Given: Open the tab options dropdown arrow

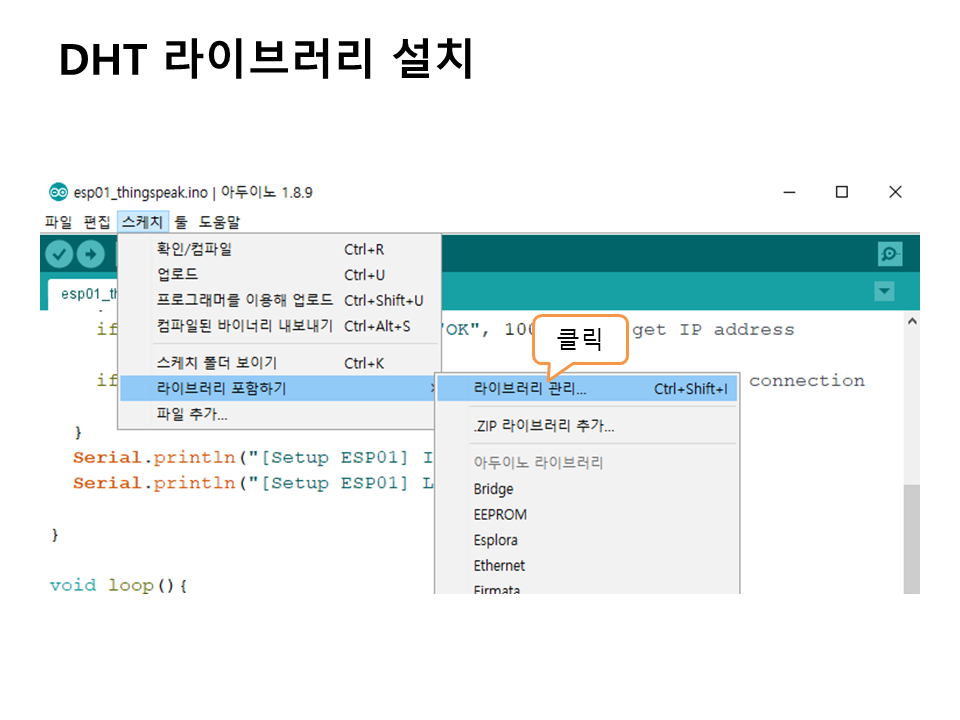Looking at the screenshot, I should point(884,291).
